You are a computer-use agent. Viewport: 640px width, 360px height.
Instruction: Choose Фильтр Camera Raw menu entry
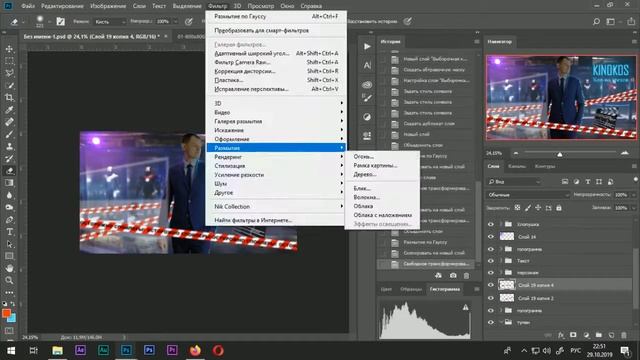point(276,62)
